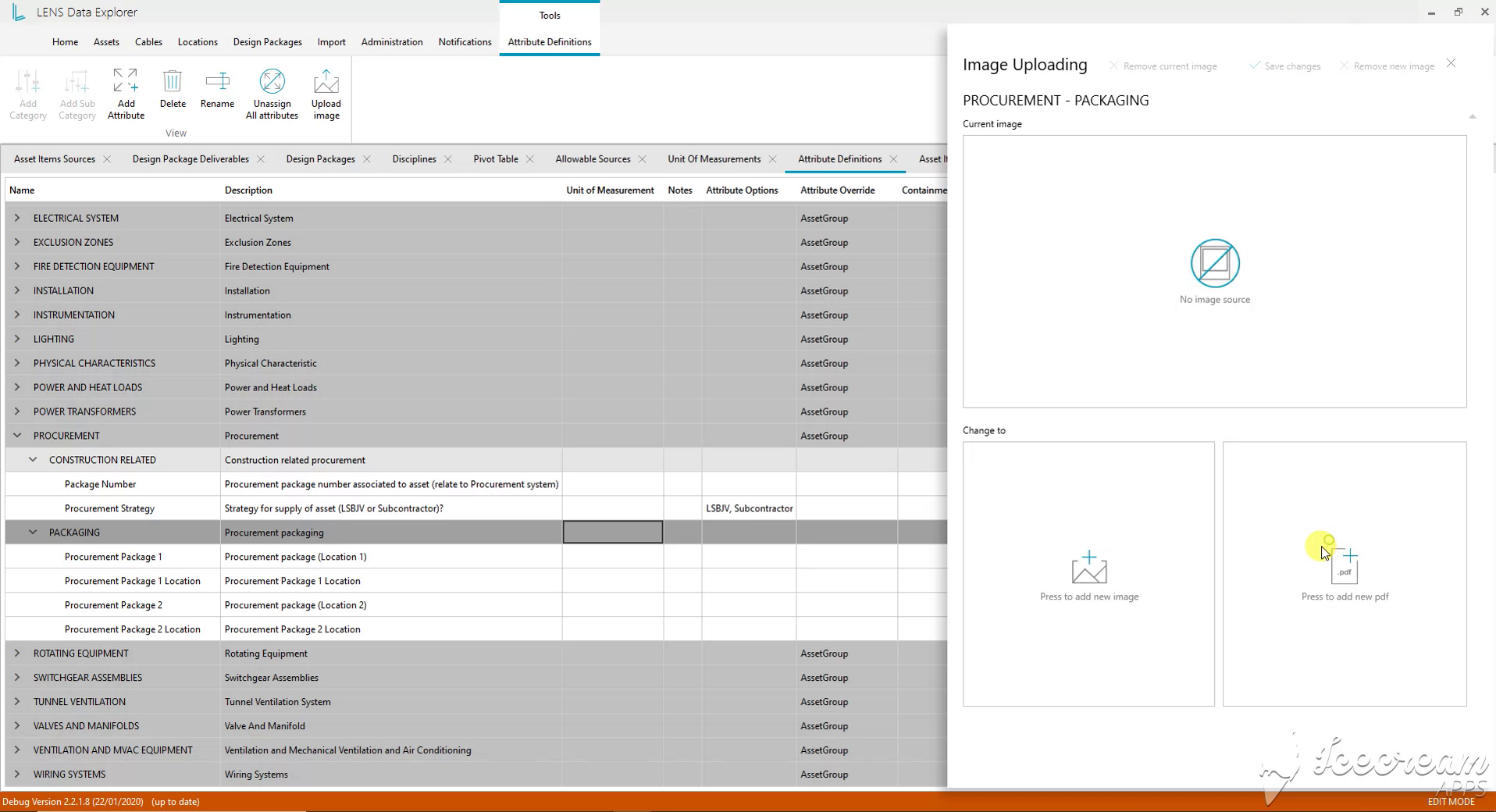Image resolution: width=1496 pixels, height=812 pixels.
Task: Collapse the PROCUREMENT category
Action: click(x=17, y=436)
